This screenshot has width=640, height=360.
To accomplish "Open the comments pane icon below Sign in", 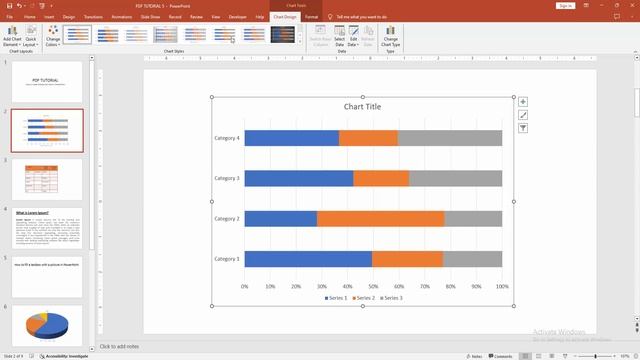I will (617, 17).
